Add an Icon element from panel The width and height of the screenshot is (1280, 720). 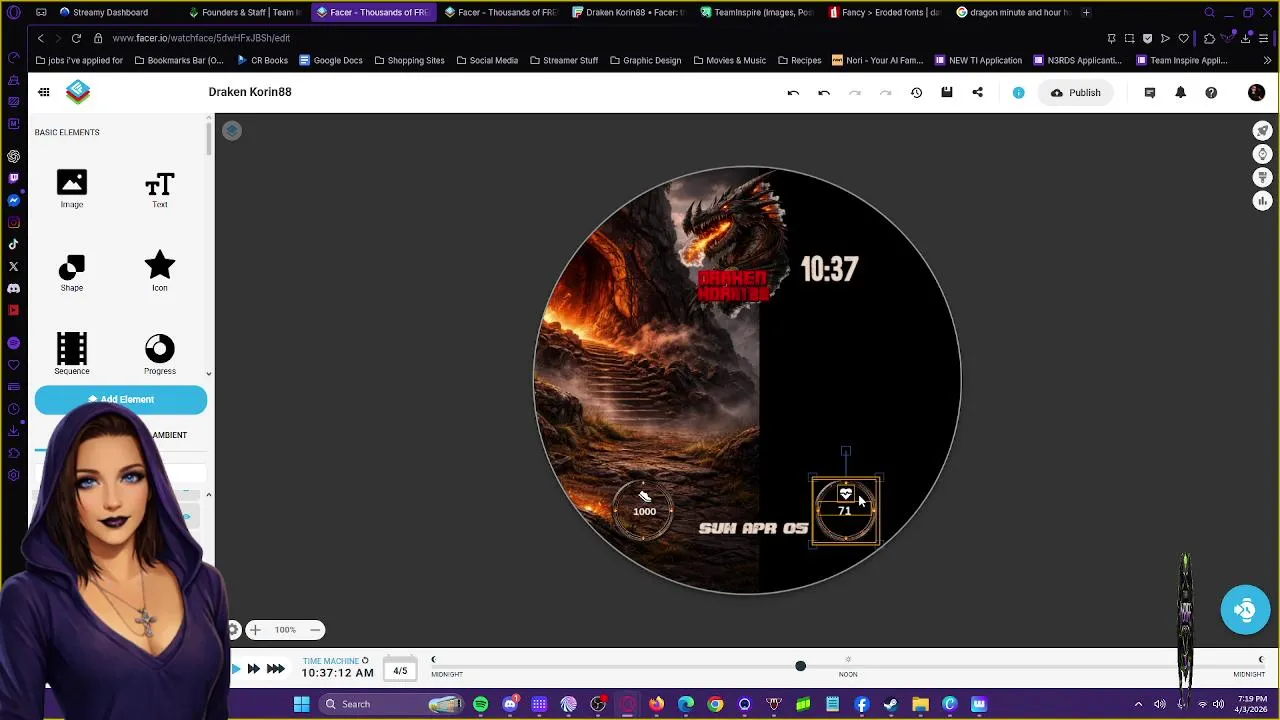point(160,272)
